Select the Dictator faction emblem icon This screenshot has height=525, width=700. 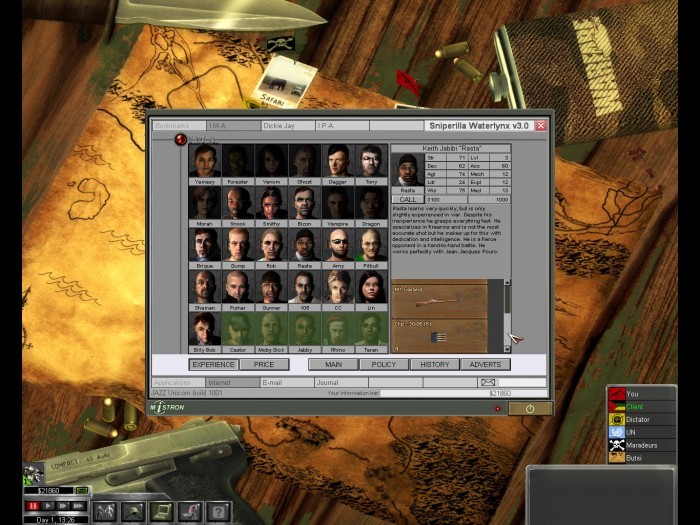click(617, 420)
